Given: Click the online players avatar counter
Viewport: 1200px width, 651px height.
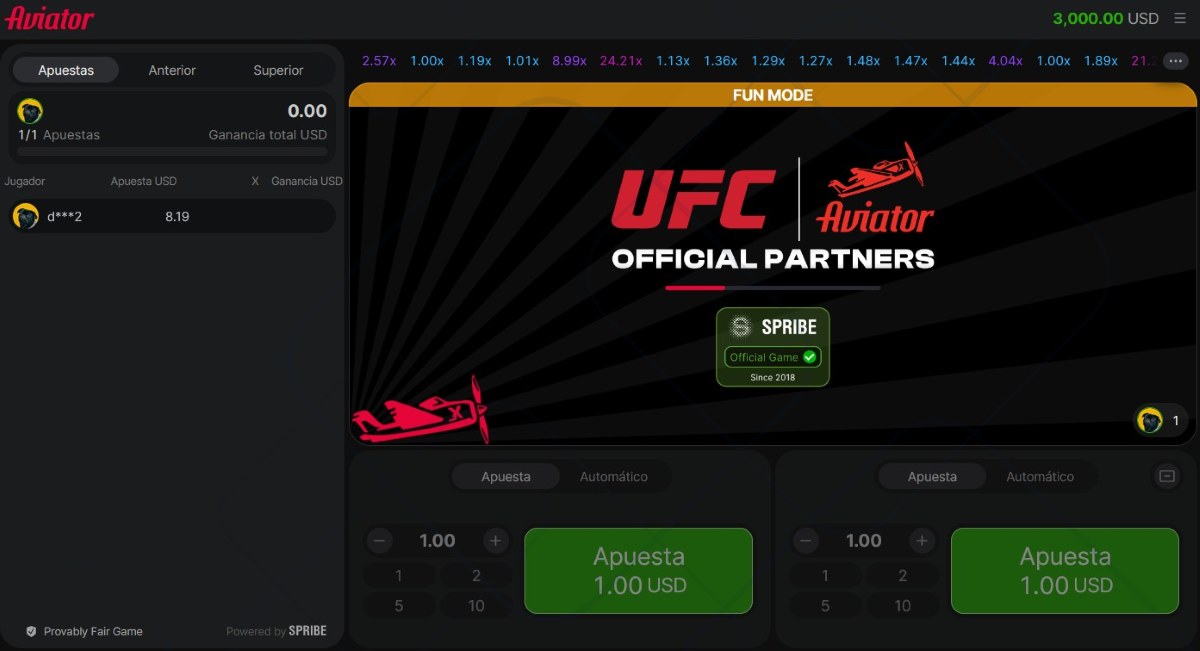Looking at the screenshot, I should pyautogui.click(x=1161, y=420).
